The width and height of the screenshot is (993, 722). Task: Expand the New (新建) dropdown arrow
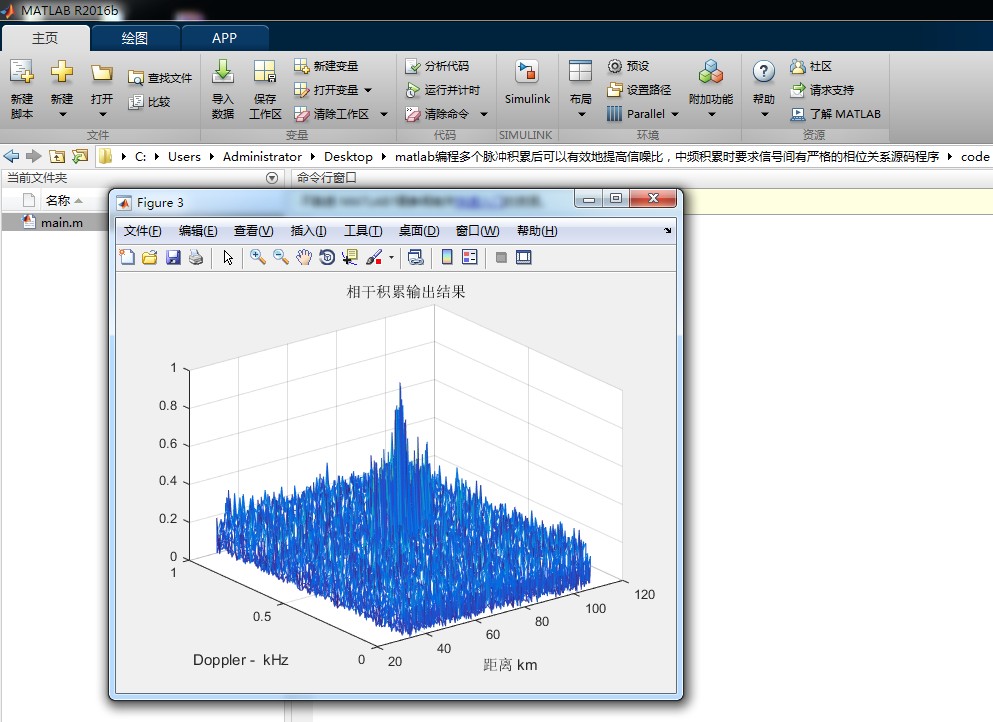62,115
